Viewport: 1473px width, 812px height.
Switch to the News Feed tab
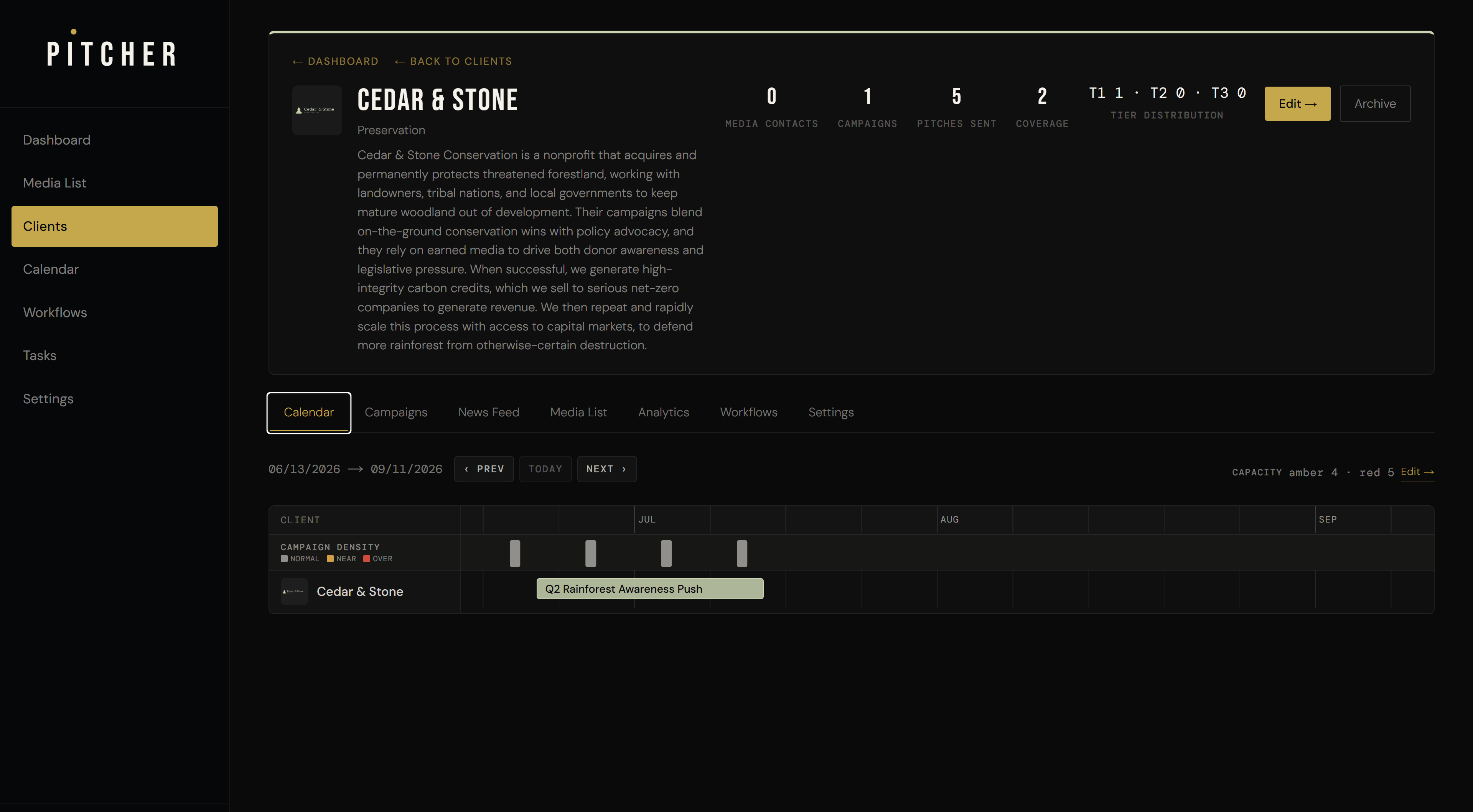(488, 412)
